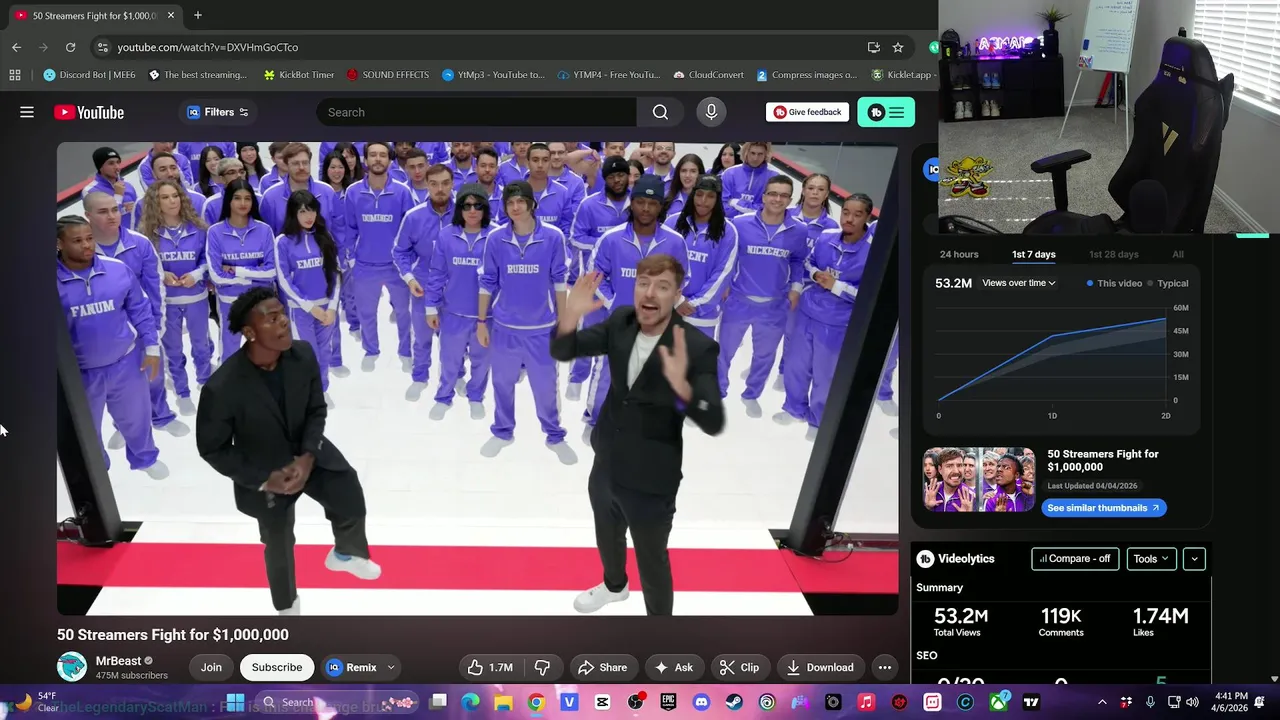Screen dimensions: 1280x720
Task: Dislike the video with thumbs down
Action: point(542,667)
